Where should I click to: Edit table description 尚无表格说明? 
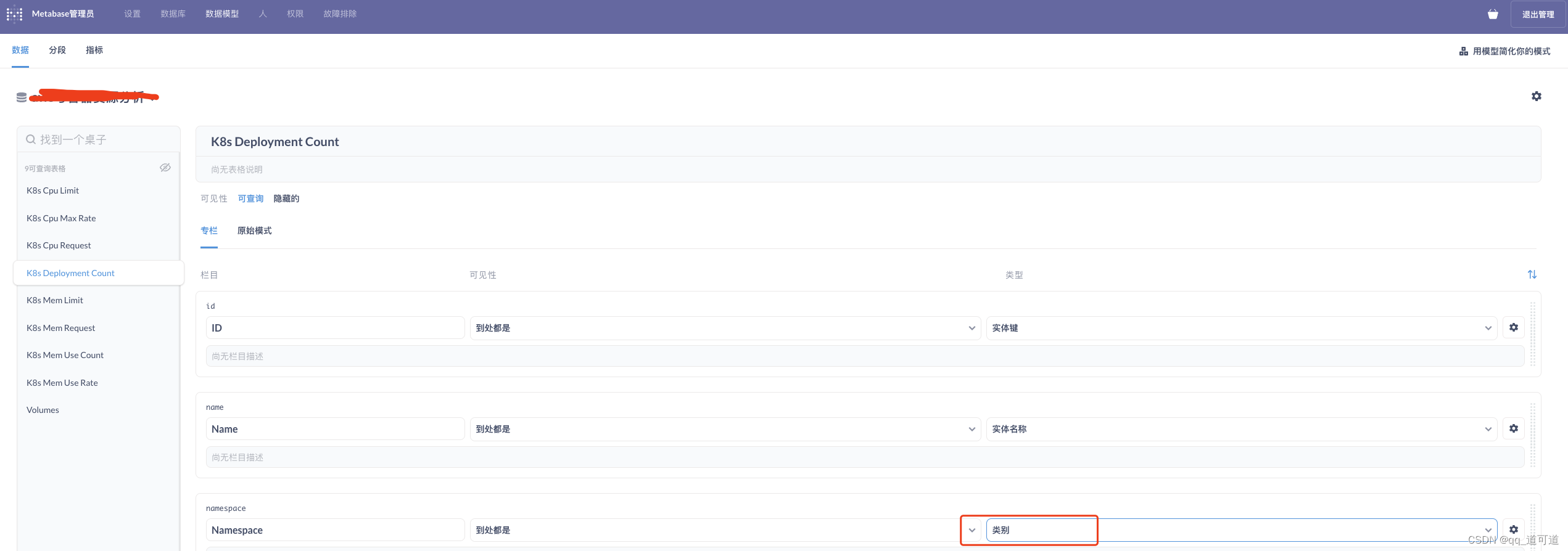click(868, 169)
